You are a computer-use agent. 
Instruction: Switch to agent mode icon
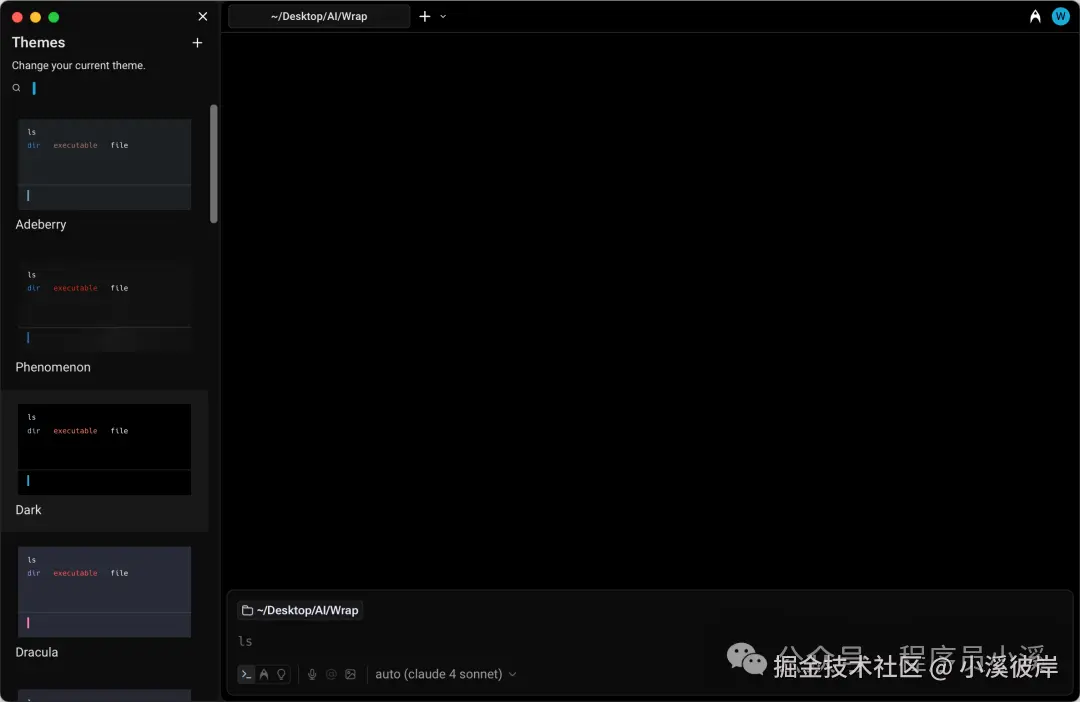click(264, 674)
